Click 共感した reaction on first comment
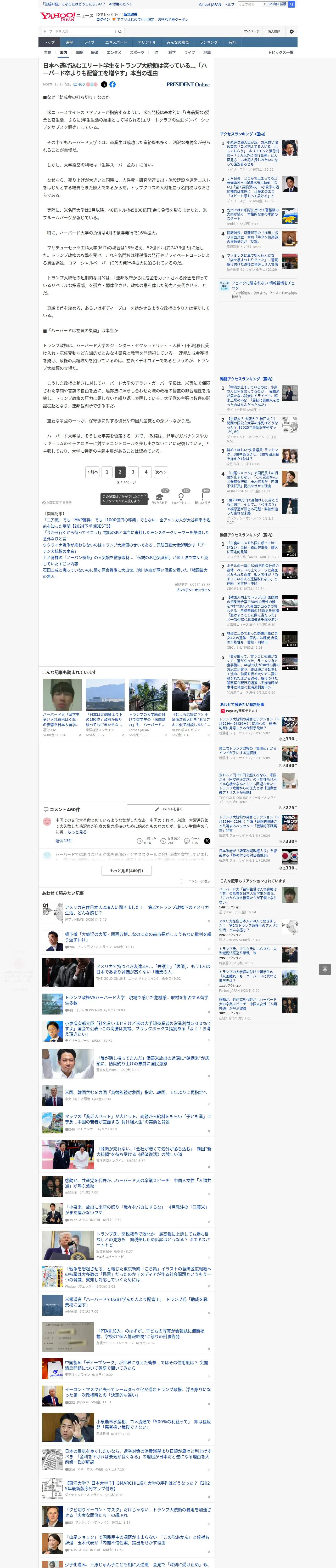Image resolution: width=336 pixels, height=1568 pixels. (147, 841)
